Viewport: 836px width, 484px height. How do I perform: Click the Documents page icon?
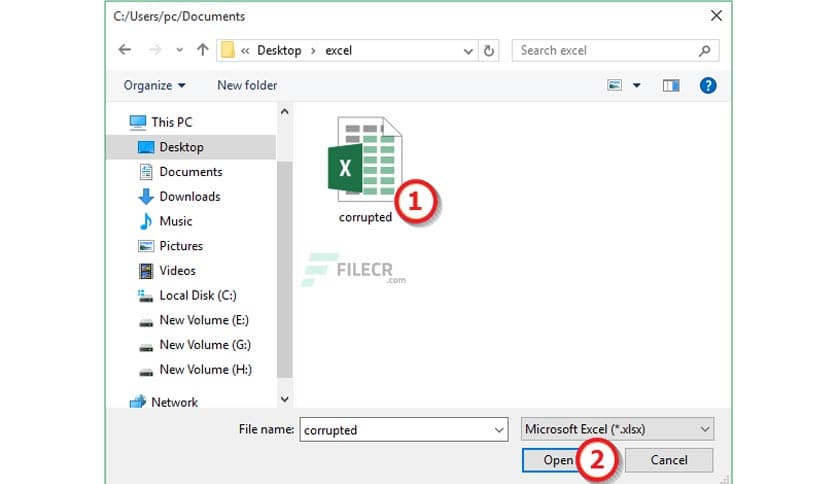[x=146, y=172]
